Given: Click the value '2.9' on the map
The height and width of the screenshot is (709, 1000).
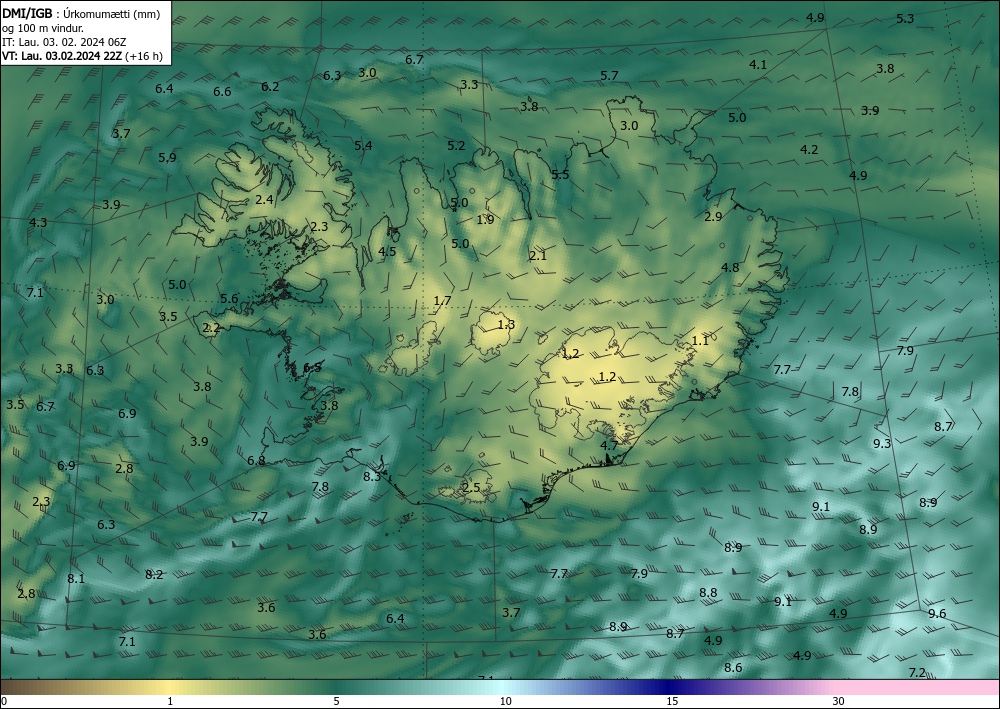Looking at the screenshot, I should click(x=713, y=217).
